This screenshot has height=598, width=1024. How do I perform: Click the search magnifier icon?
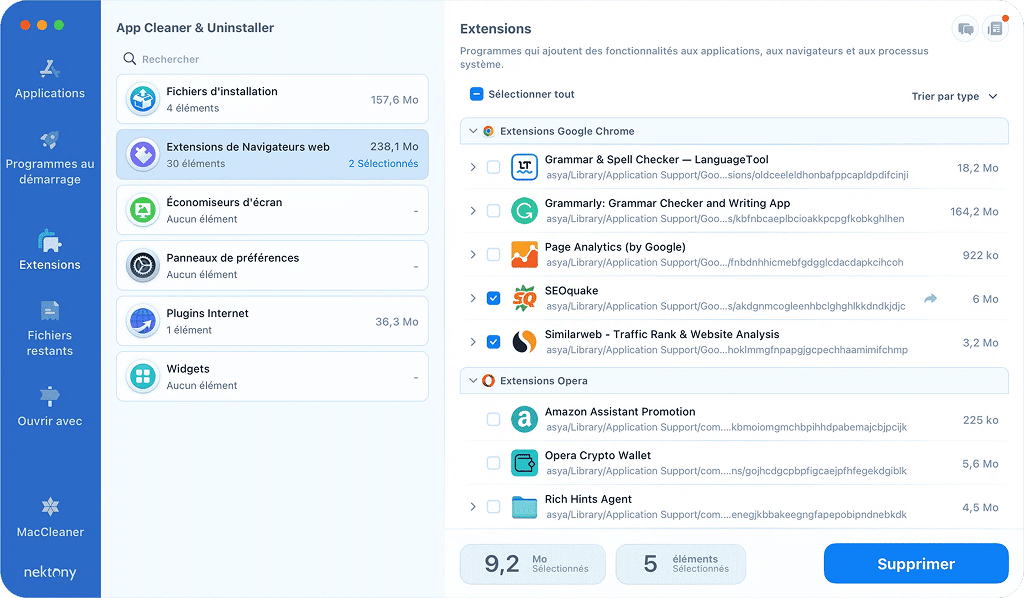pos(129,59)
